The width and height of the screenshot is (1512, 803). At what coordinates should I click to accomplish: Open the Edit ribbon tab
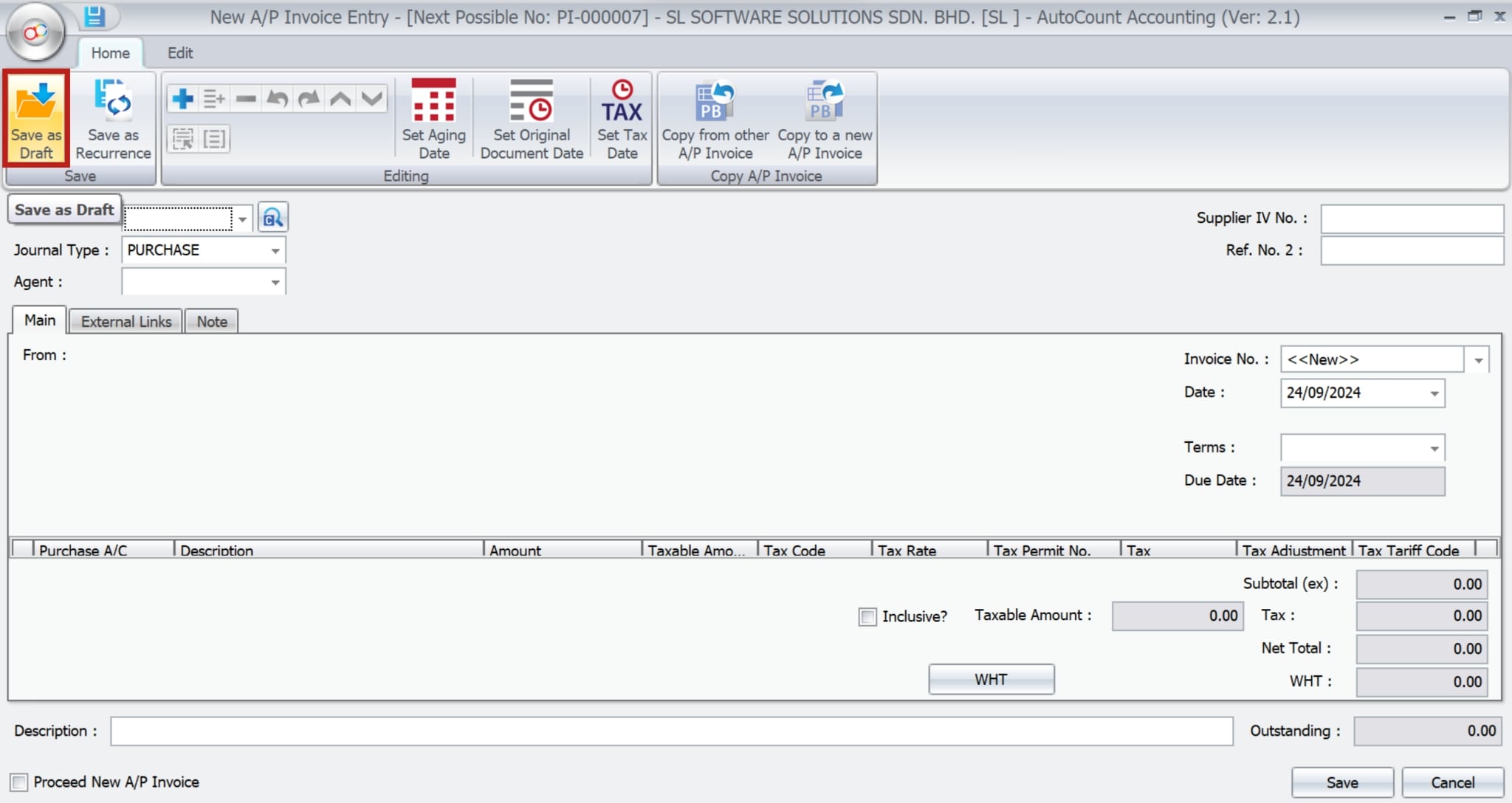click(179, 53)
